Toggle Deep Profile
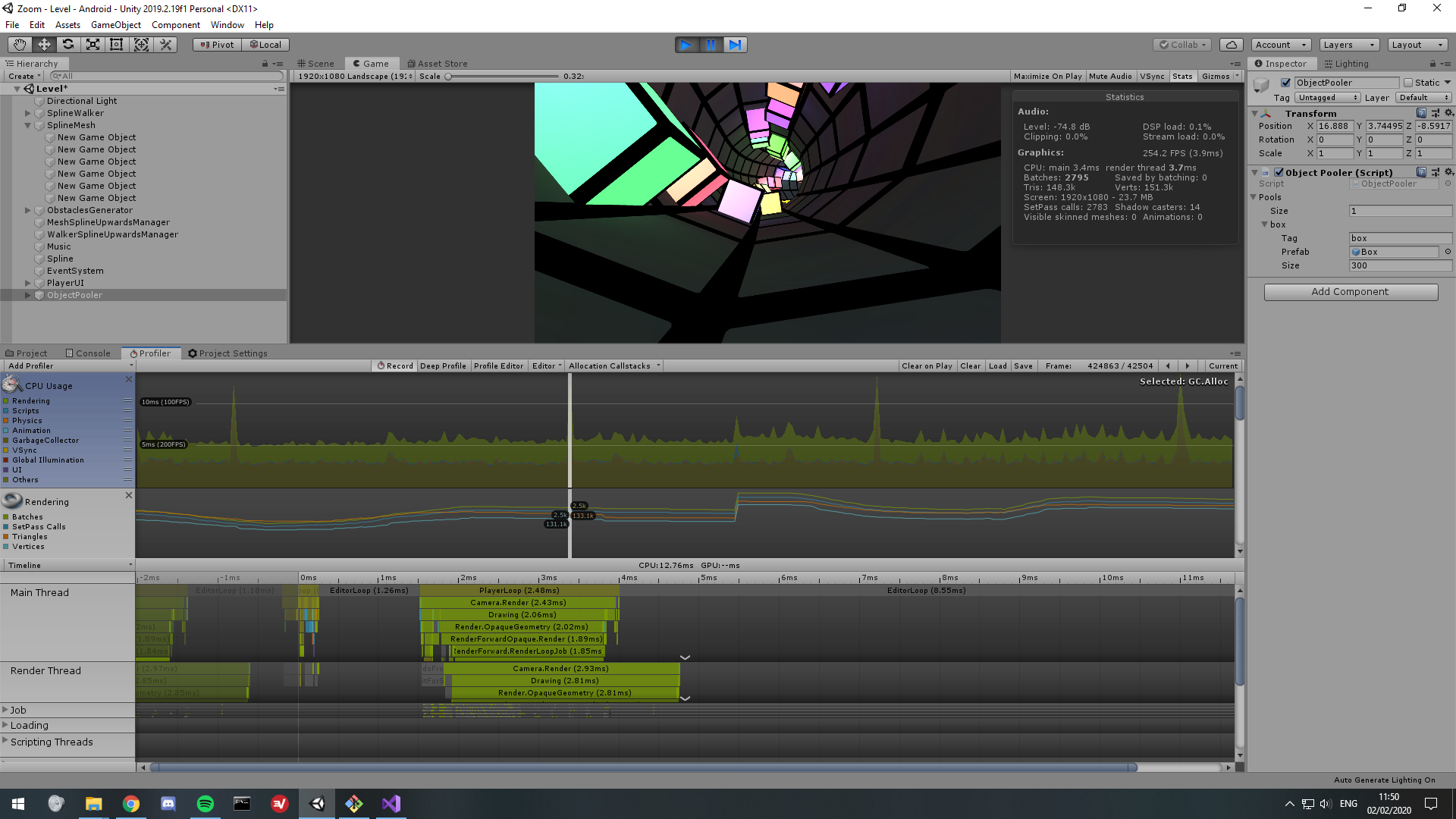The width and height of the screenshot is (1456, 819). tap(443, 366)
